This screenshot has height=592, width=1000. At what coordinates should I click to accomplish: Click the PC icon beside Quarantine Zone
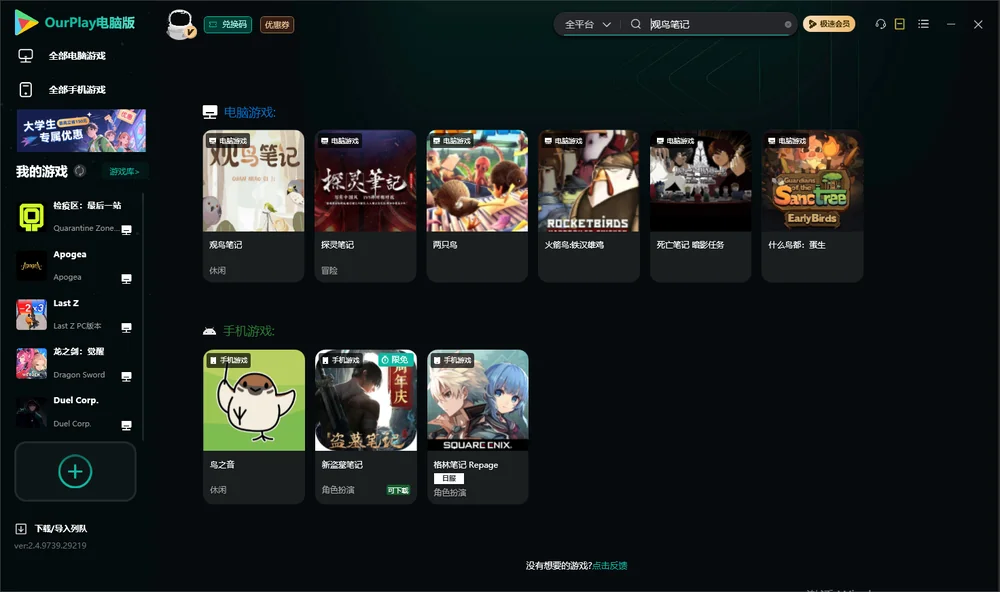126,230
